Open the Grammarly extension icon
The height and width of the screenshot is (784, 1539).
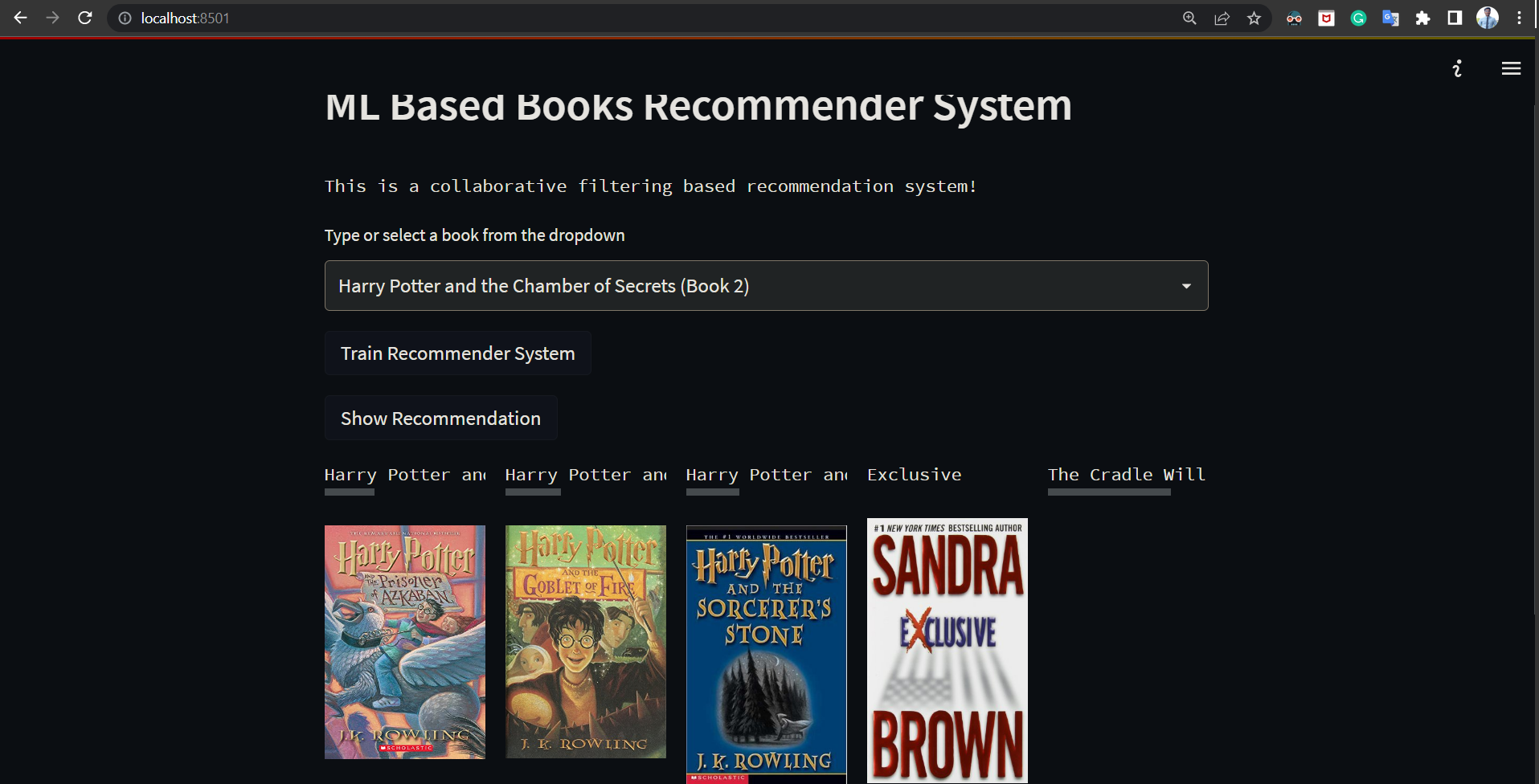[x=1358, y=18]
